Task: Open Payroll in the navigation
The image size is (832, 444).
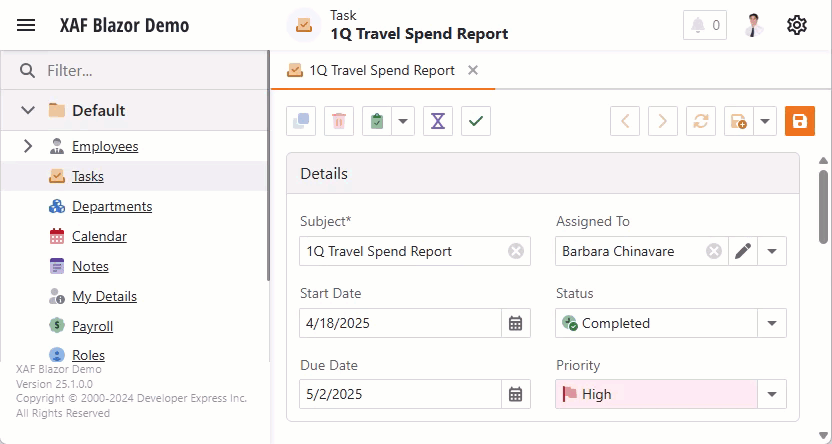Action: click(92, 326)
